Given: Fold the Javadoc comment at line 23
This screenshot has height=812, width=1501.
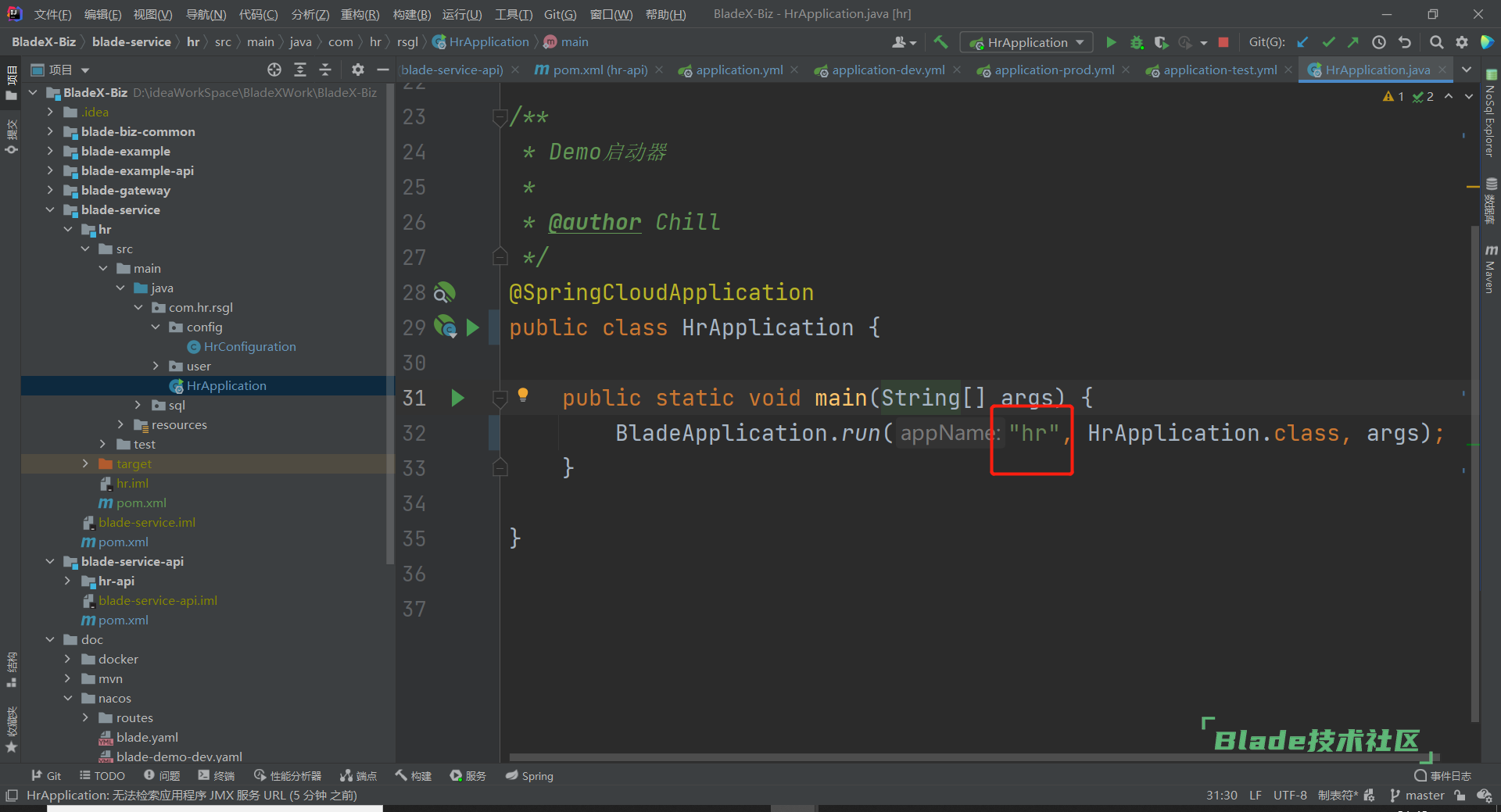Looking at the screenshot, I should [x=500, y=117].
